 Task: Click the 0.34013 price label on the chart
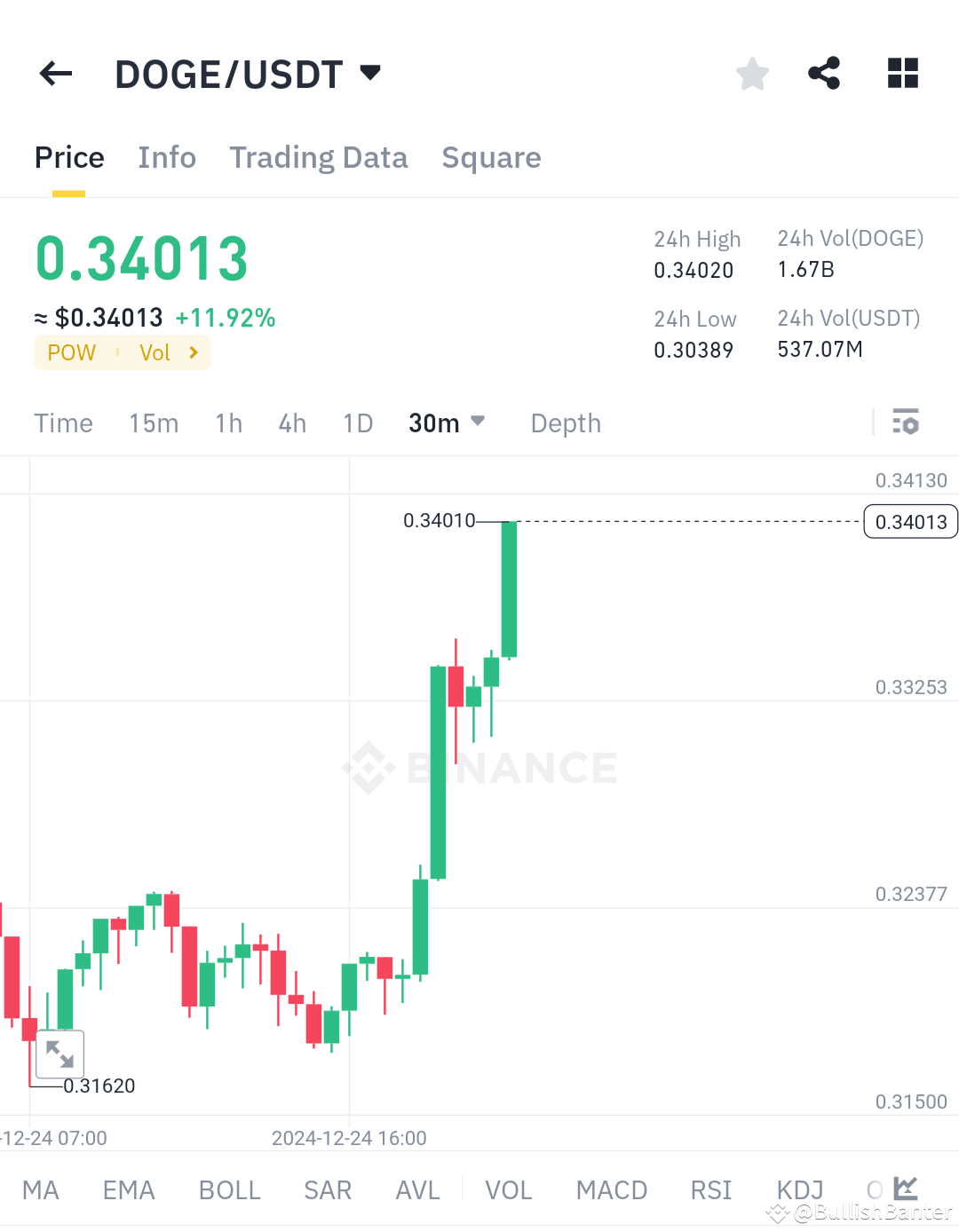pos(910,522)
